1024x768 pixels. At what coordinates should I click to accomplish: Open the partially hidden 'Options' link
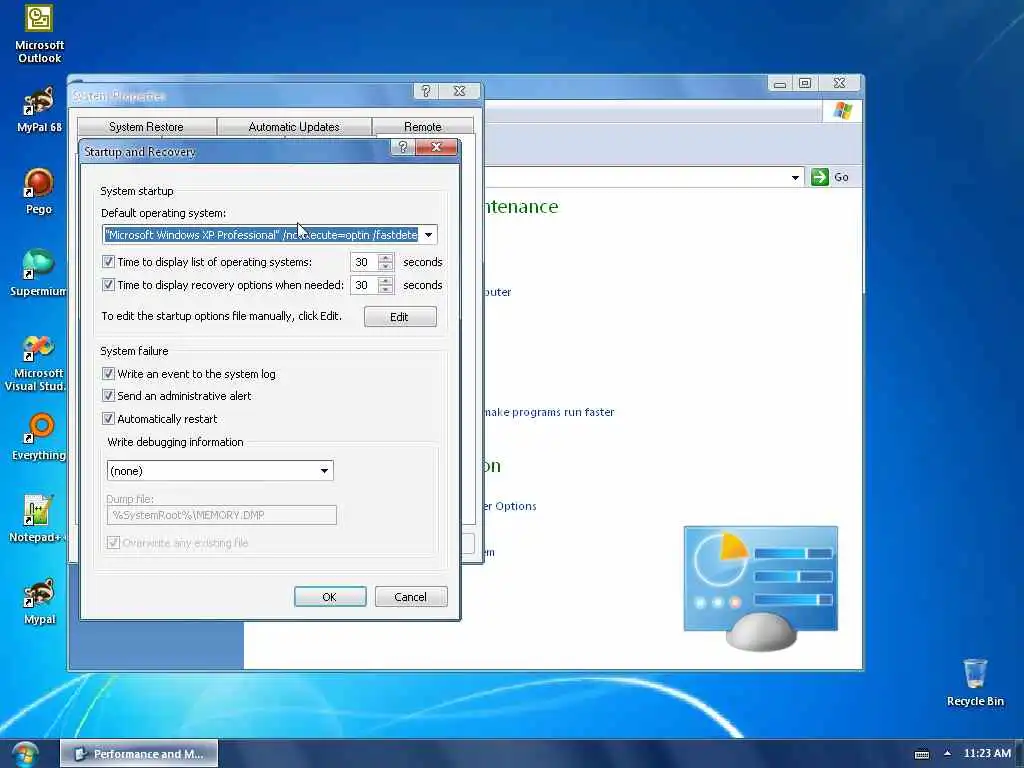[x=510, y=506]
